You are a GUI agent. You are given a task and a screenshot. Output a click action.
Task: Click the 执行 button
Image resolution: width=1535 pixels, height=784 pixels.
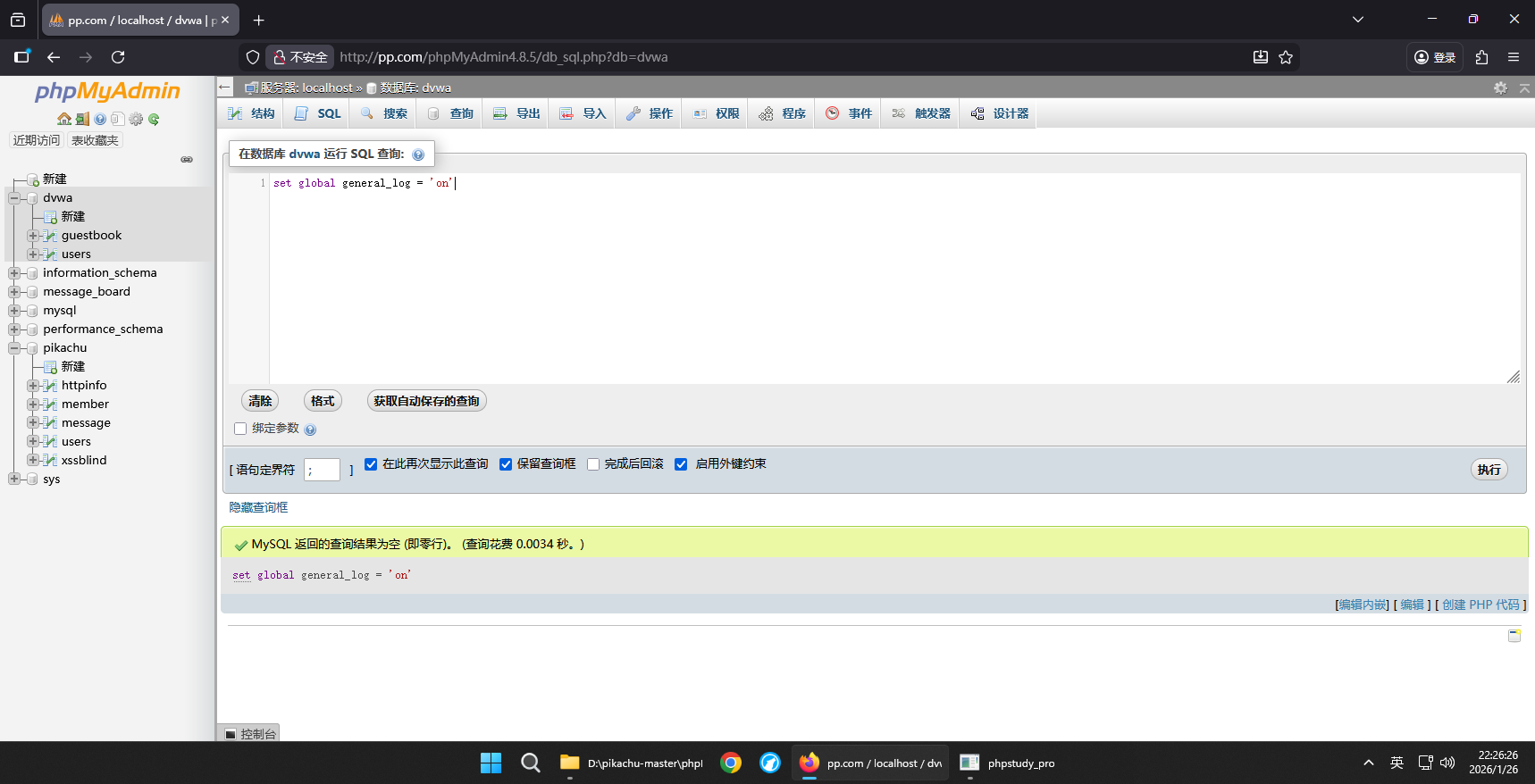[x=1489, y=470]
